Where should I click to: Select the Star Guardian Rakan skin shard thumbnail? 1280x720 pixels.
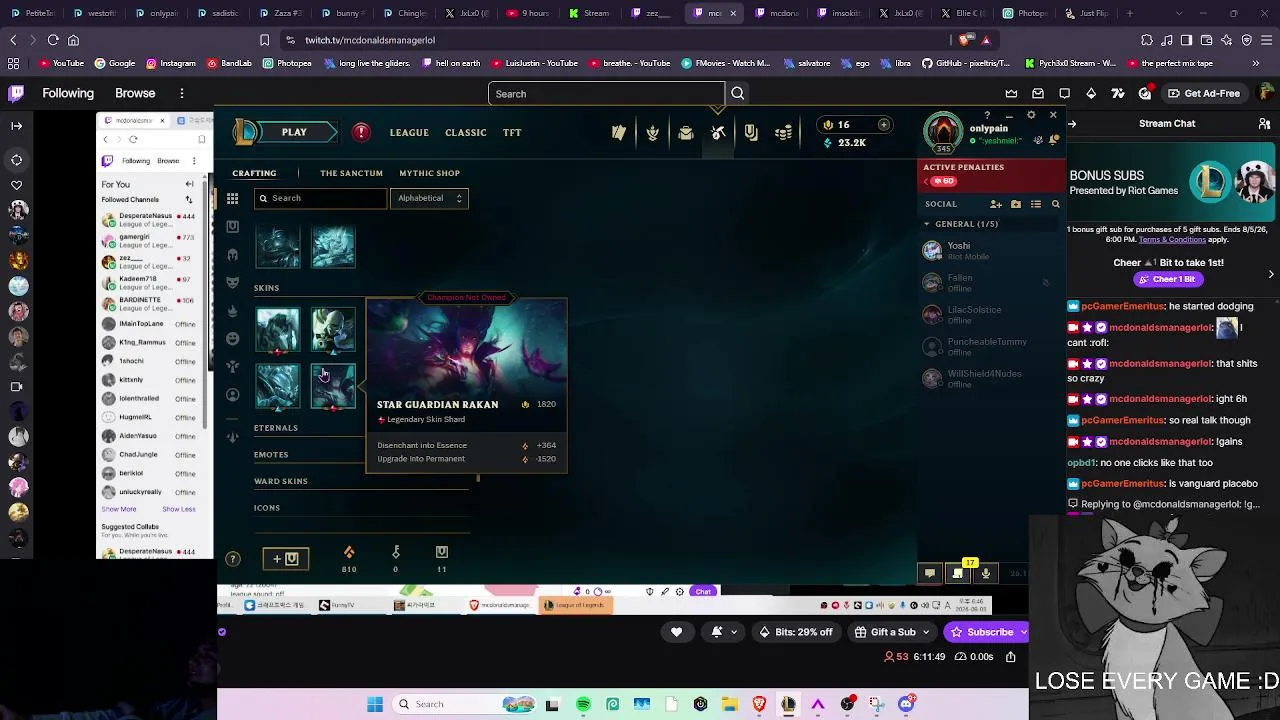tap(333, 386)
